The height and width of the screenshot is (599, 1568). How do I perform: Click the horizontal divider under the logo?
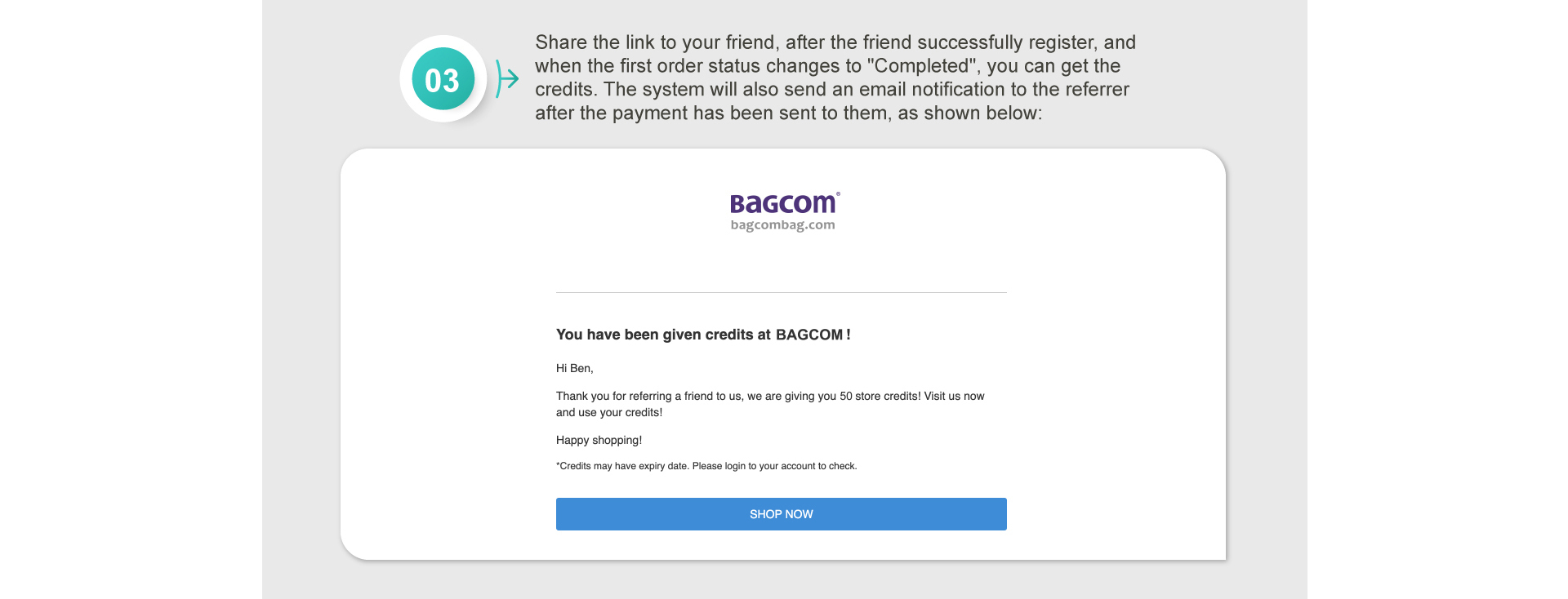tap(781, 292)
